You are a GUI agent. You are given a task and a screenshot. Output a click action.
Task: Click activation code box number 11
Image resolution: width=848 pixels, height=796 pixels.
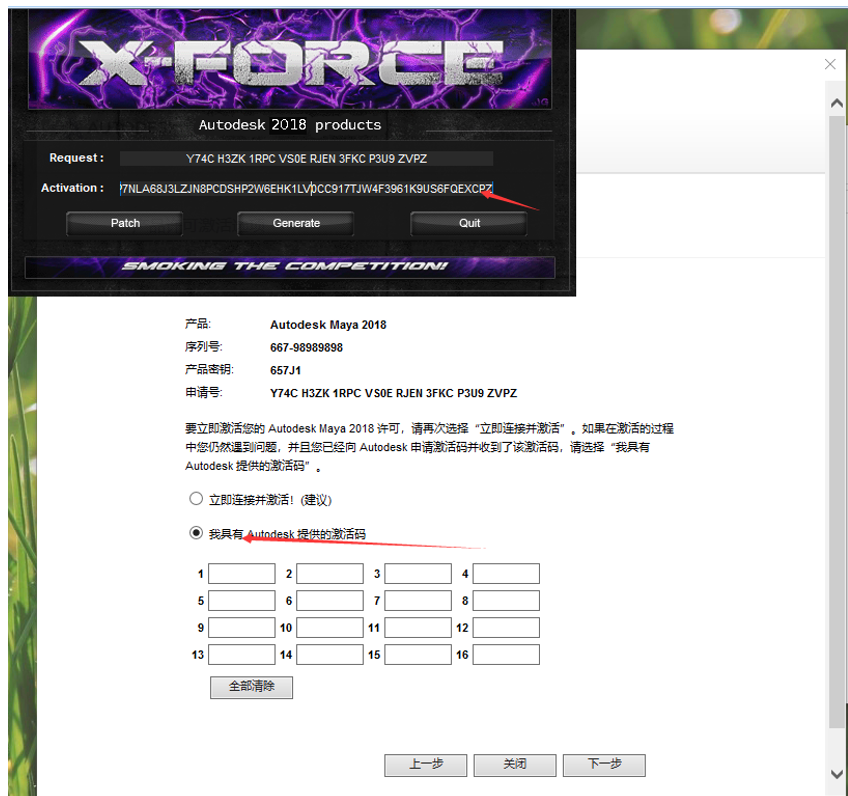coord(418,628)
